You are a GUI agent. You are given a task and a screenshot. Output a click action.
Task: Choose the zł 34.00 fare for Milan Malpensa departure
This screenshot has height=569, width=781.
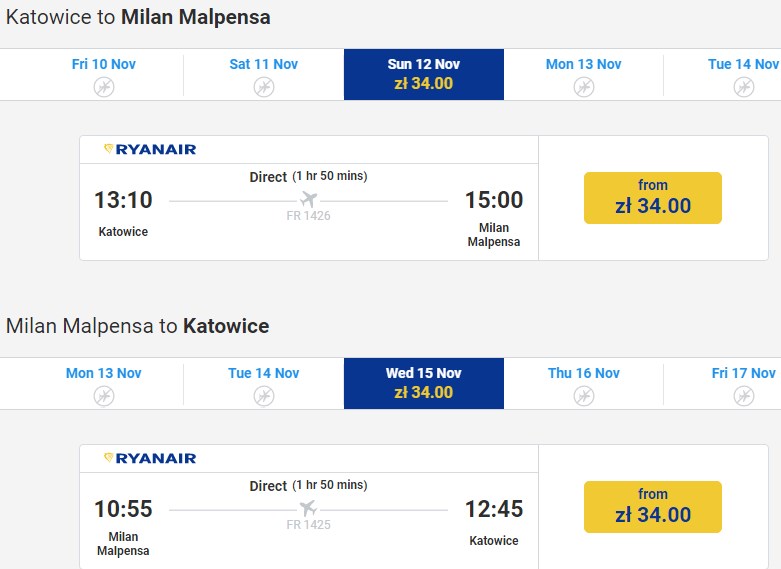click(653, 507)
